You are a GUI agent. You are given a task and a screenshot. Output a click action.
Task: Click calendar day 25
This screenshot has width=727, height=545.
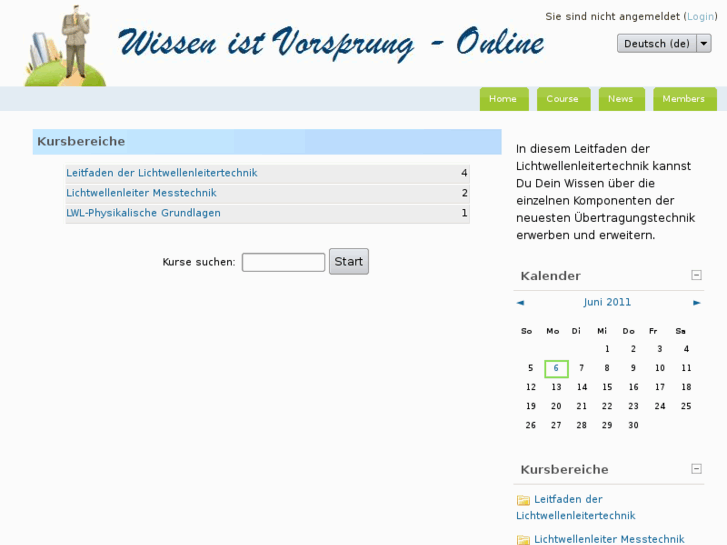click(x=686, y=406)
